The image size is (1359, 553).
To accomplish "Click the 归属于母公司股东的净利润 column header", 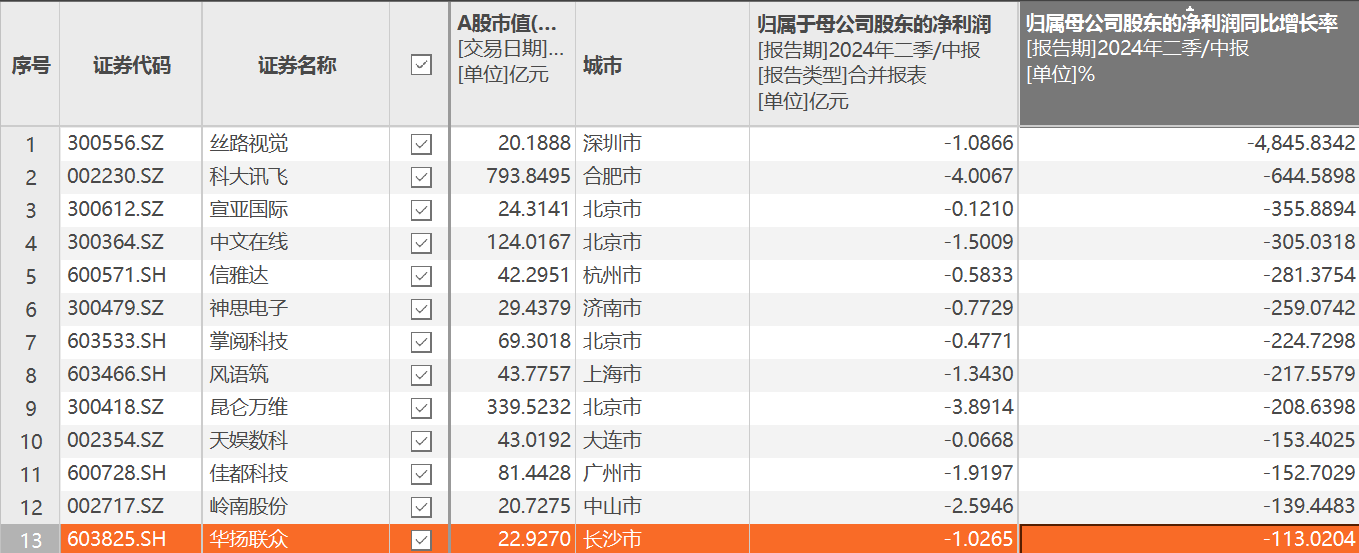I will 884,65.
